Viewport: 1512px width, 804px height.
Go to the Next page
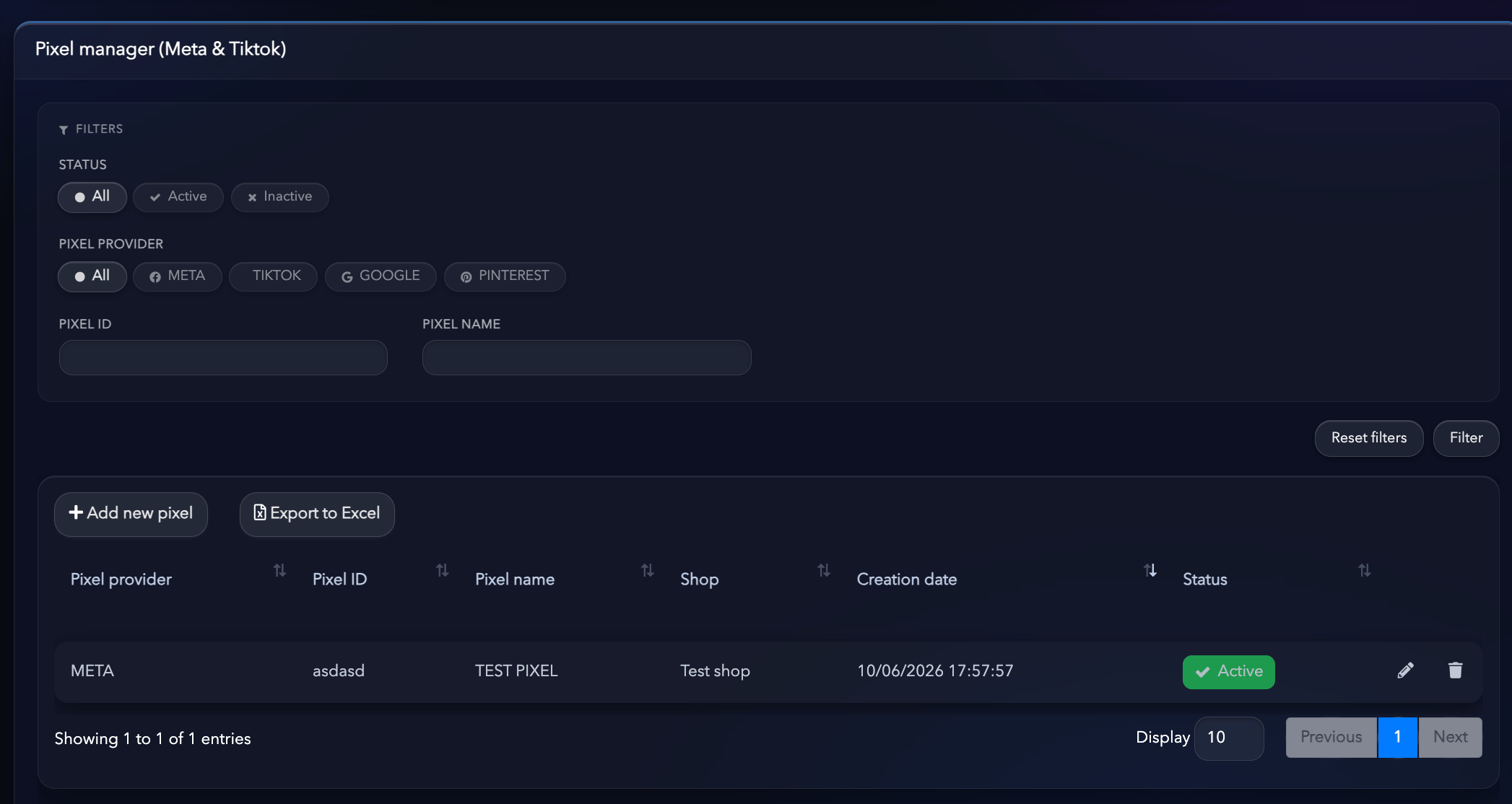coord(1451,737)
